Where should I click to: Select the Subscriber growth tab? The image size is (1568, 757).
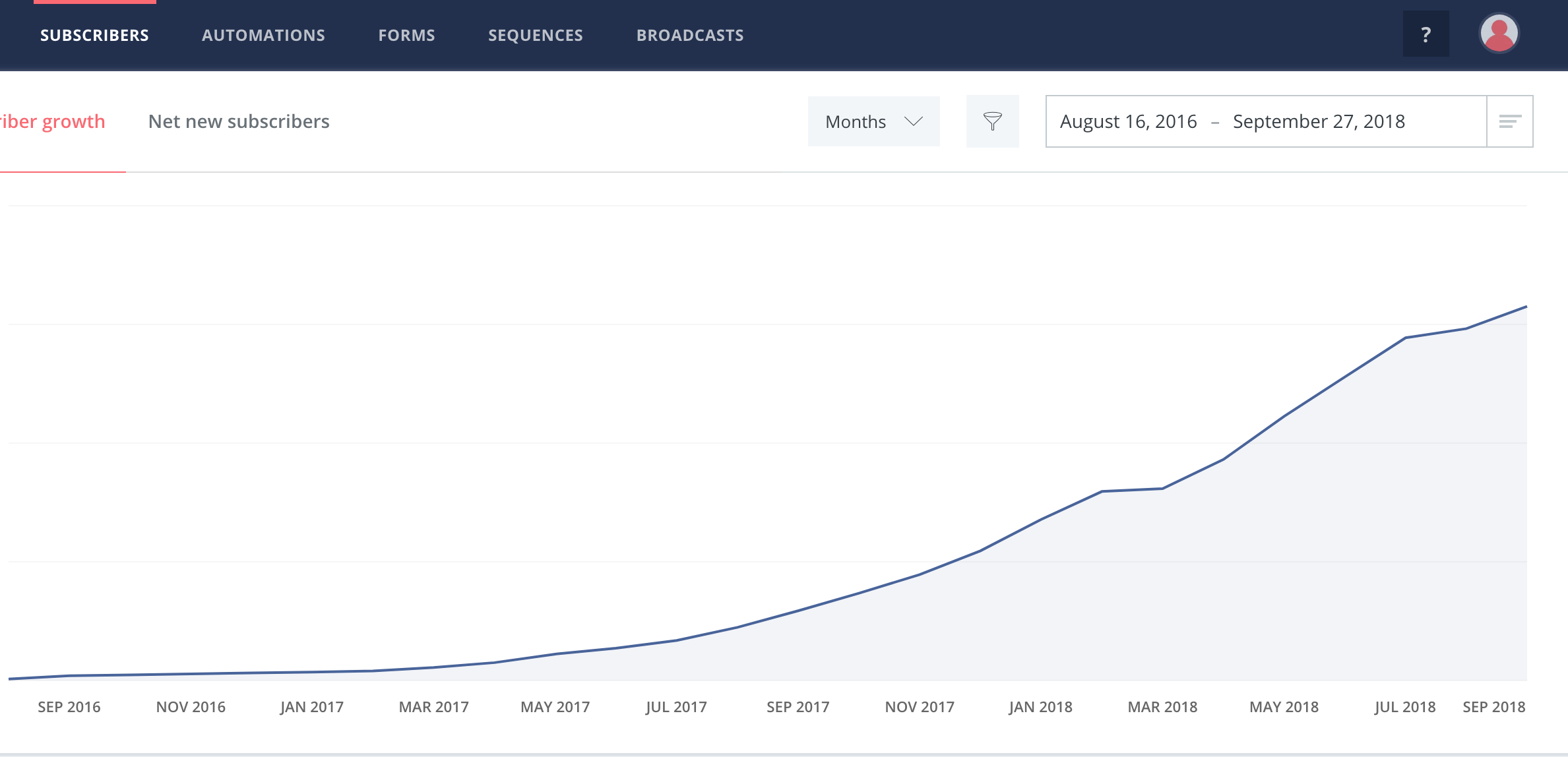[51, 121]
